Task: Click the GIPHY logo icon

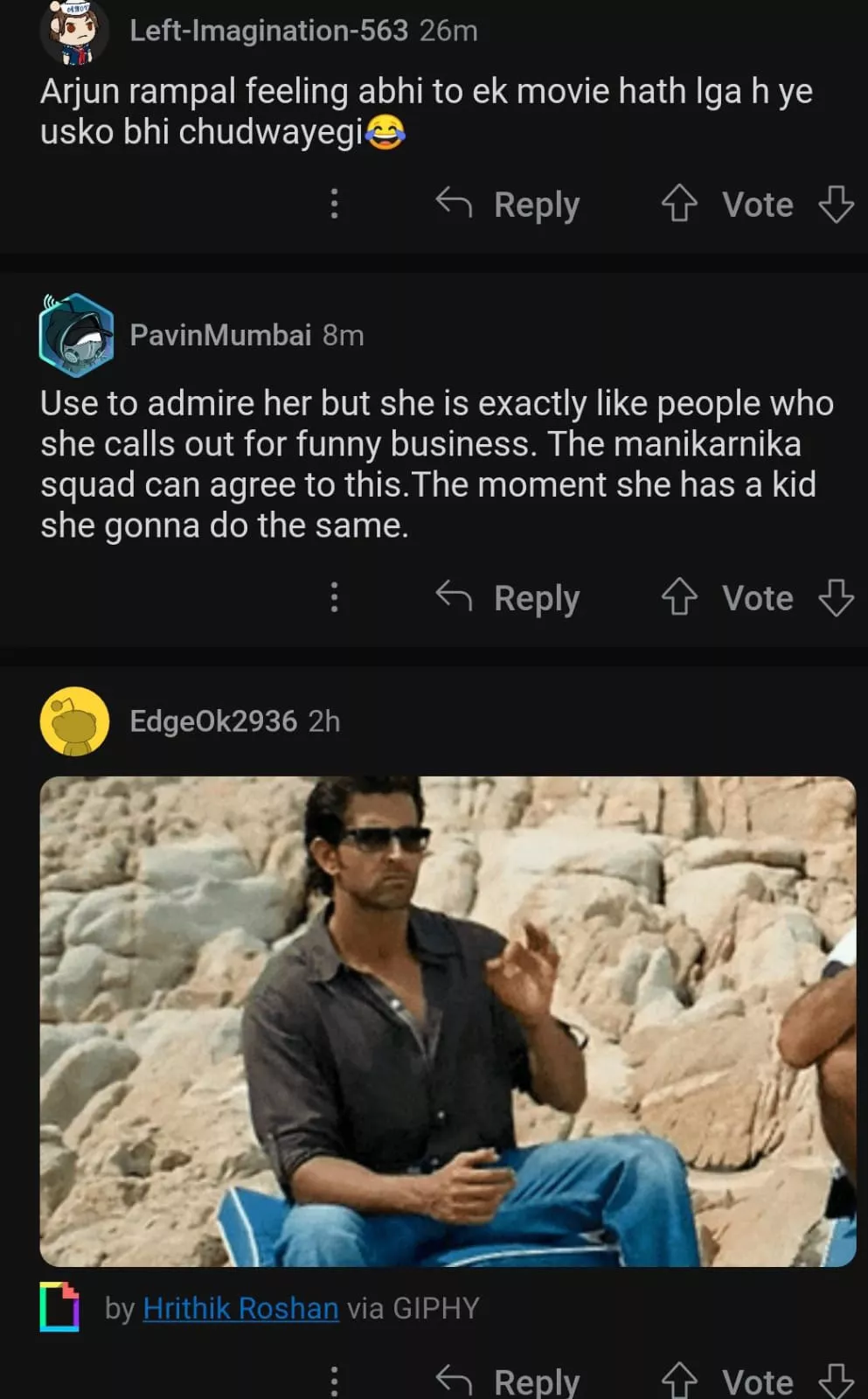Action: pos(59,1307)
